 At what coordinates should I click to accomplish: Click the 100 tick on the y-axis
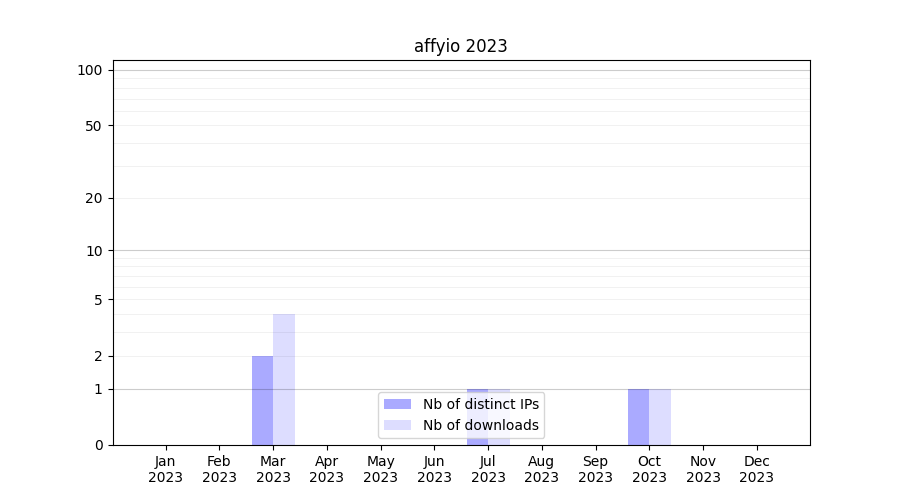point(90,70)
